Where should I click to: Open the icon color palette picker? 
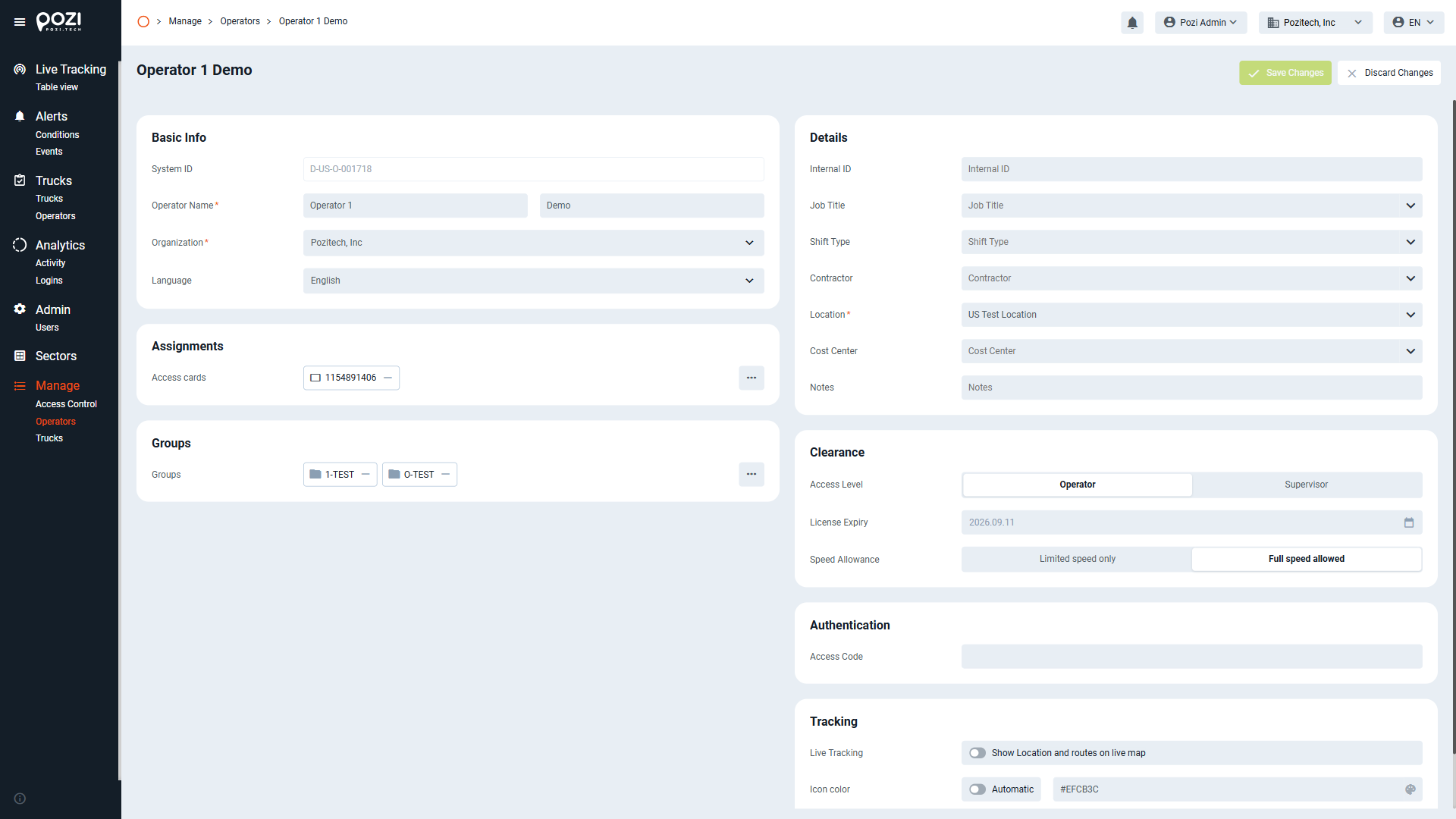[1410, 789]
